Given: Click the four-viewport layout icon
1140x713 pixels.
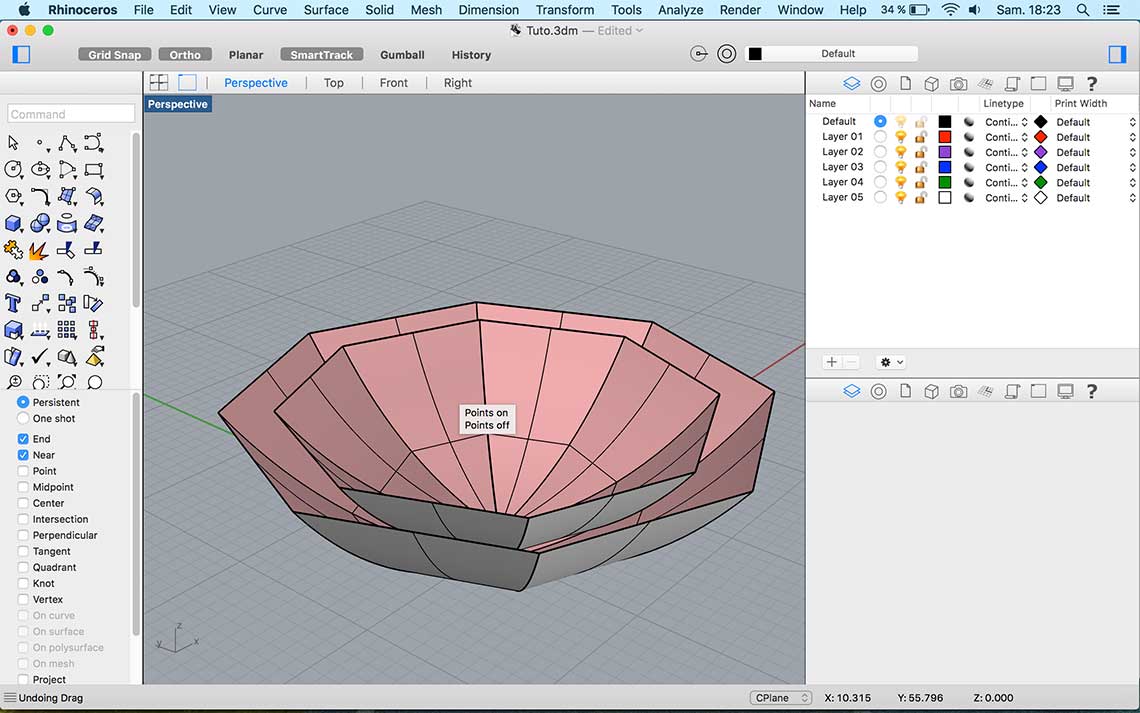Looking at the screenshot, I should coord(158,83).
